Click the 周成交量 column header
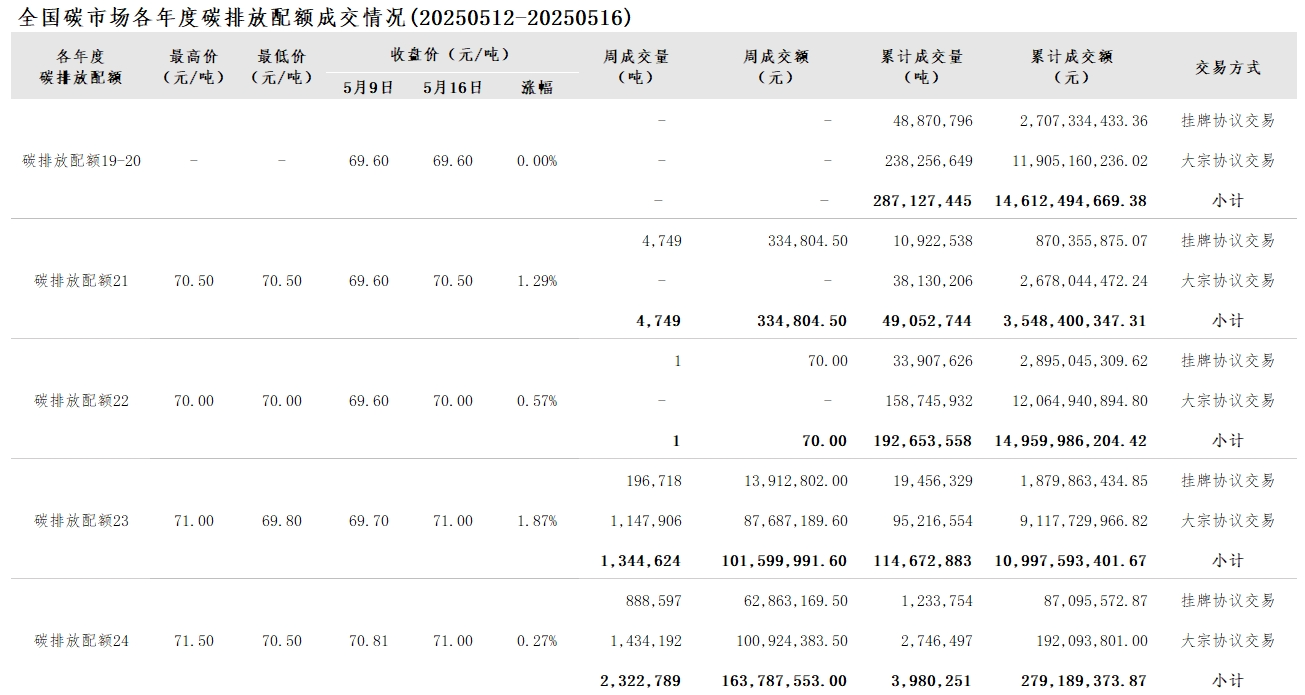Image resolution: width=1305 pixels, height=695 pixels. 636,67
